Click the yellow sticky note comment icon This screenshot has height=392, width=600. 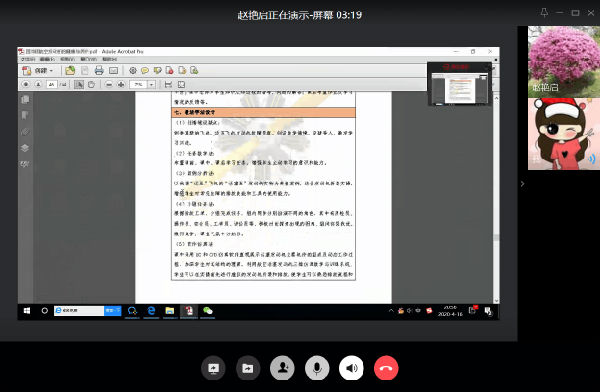[145, 70]
